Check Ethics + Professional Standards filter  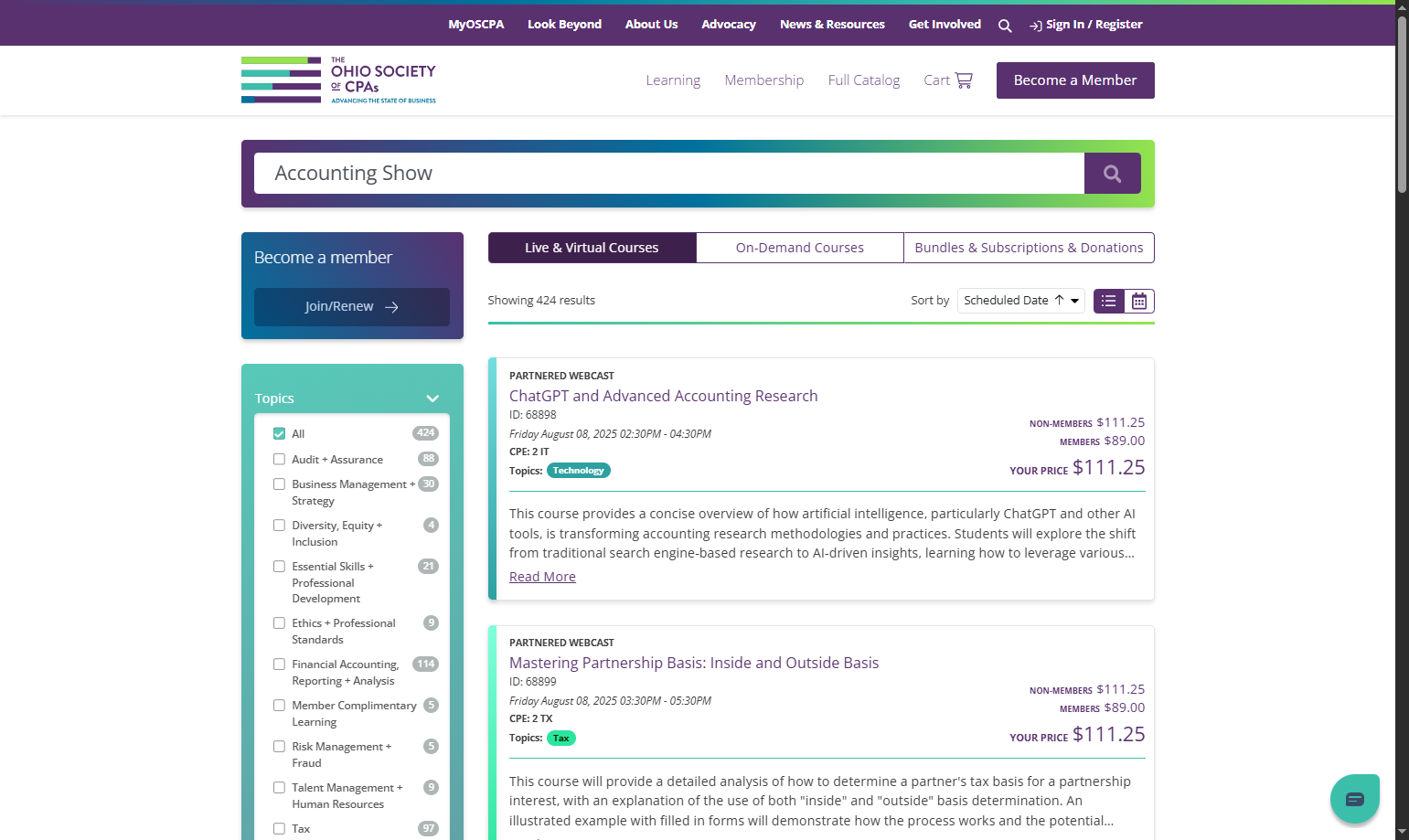point(279,622)
